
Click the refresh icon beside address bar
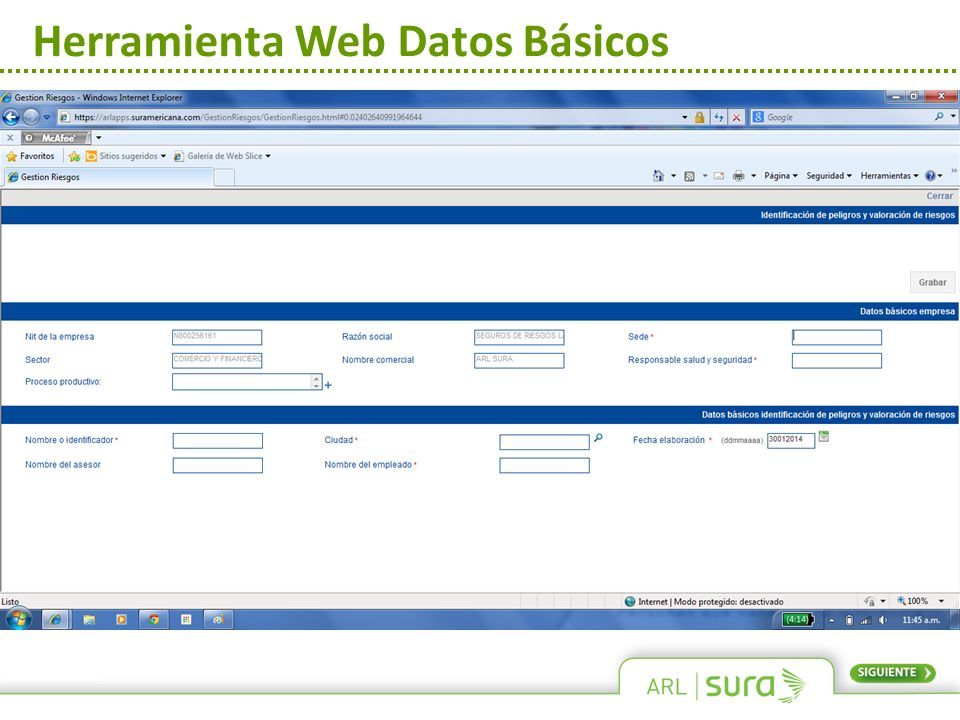719,117
